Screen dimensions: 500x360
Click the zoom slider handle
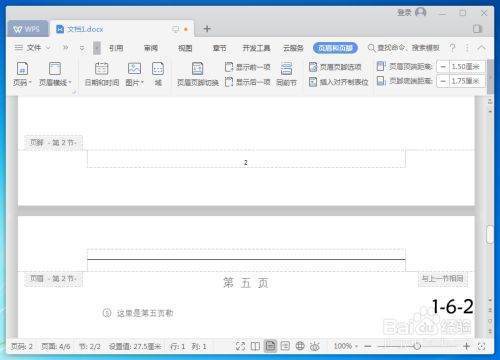click(417, 347)
